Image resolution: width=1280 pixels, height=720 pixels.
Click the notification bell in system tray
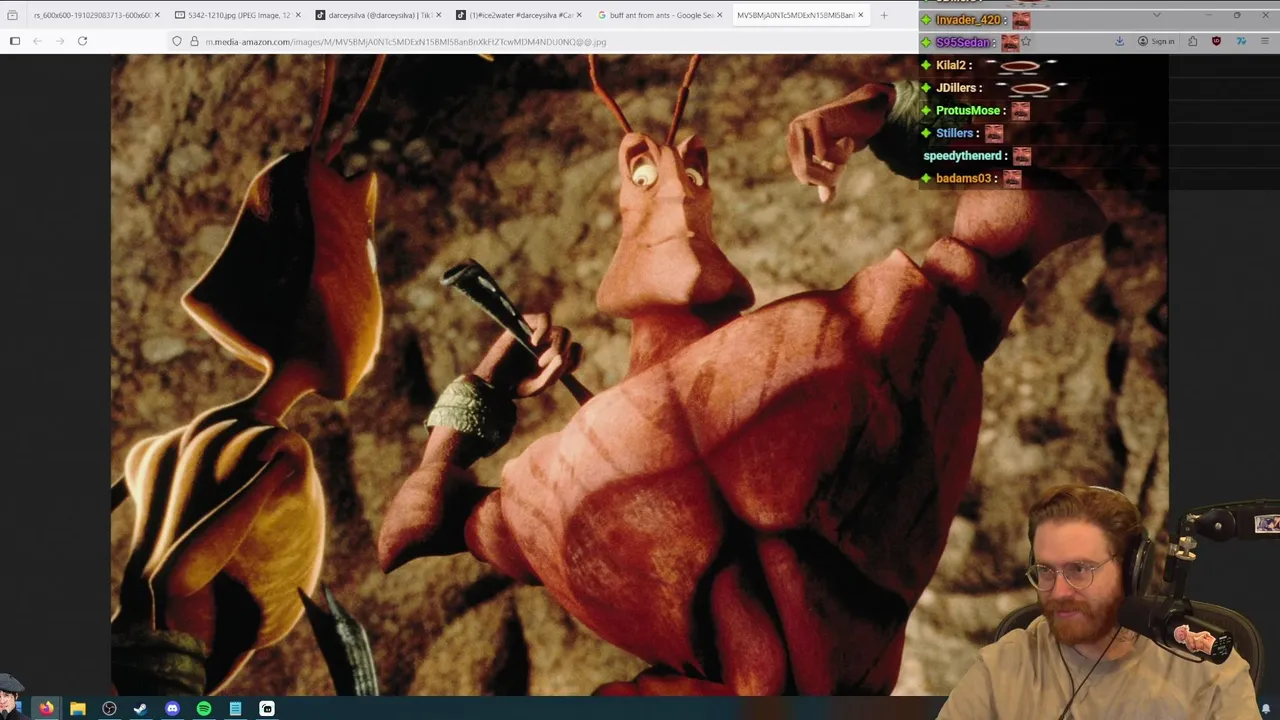[x=1265, y=708]
